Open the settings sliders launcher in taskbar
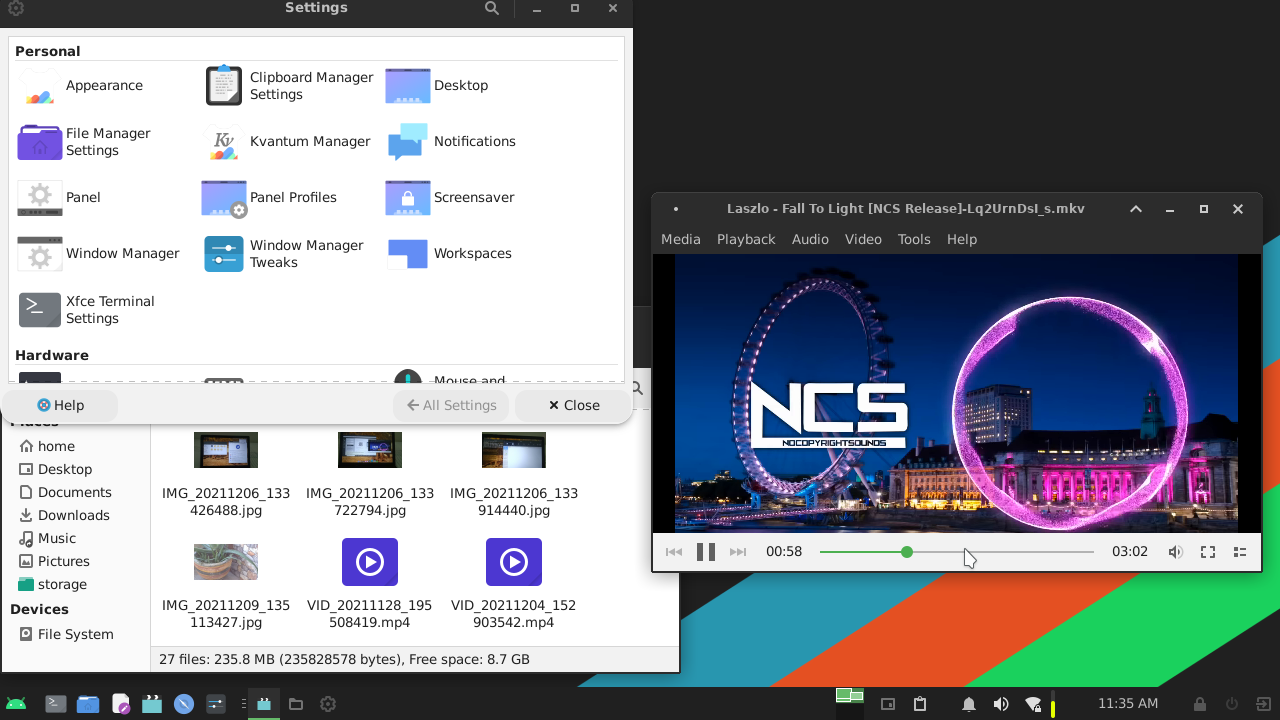This screenshot has width=1280, height=720. (x=216, y=704)
